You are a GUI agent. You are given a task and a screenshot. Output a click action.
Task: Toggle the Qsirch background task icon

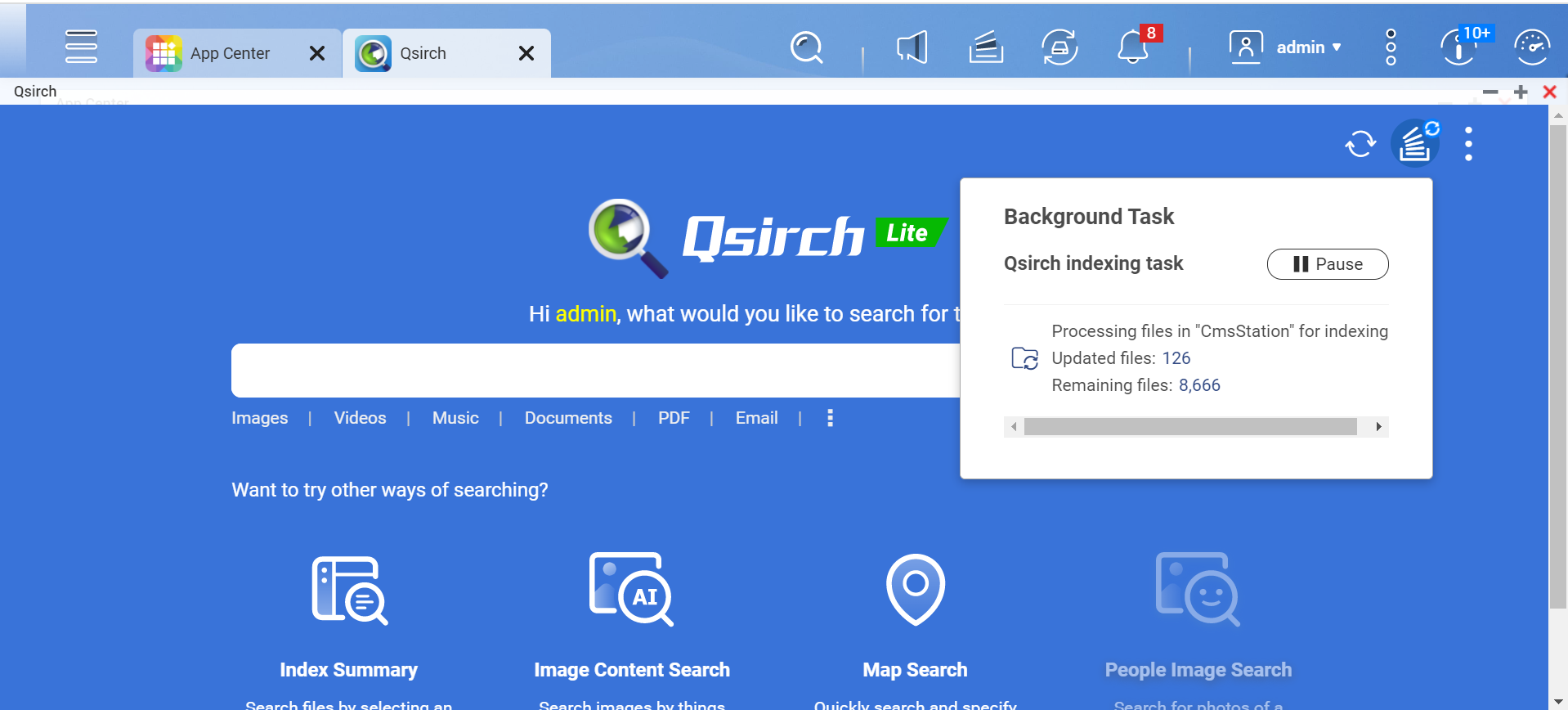tap(1416, 143)
